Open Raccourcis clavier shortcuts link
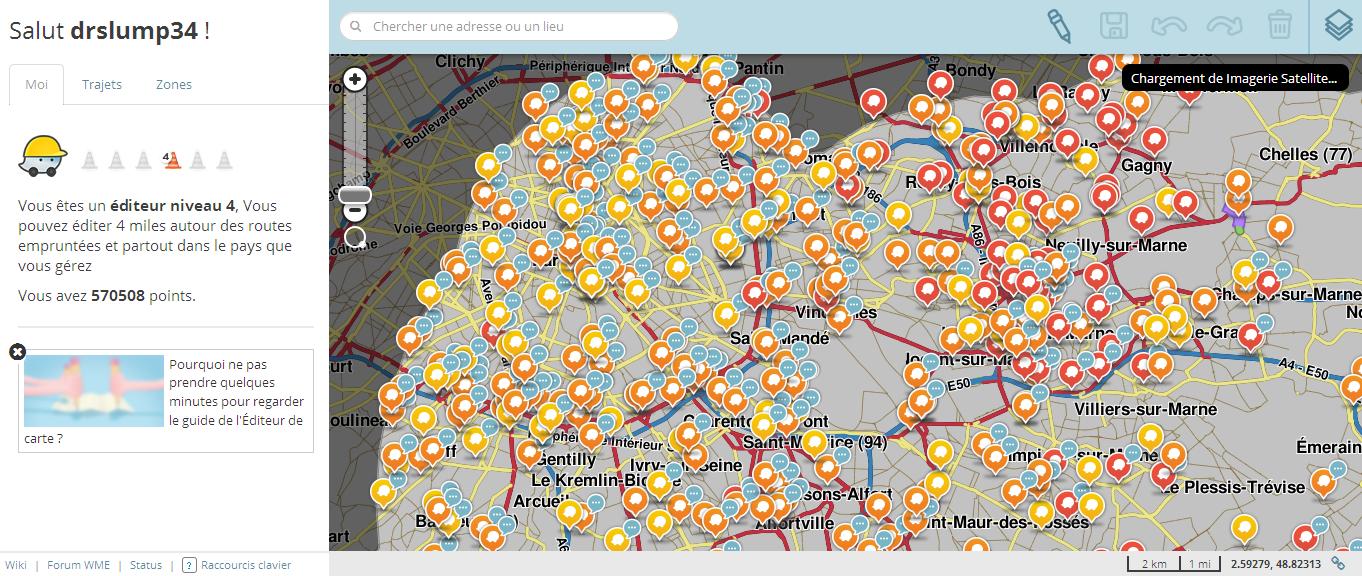Image resolution: width=1362 pixels, height=576 pixels. (x=246, y=565)
